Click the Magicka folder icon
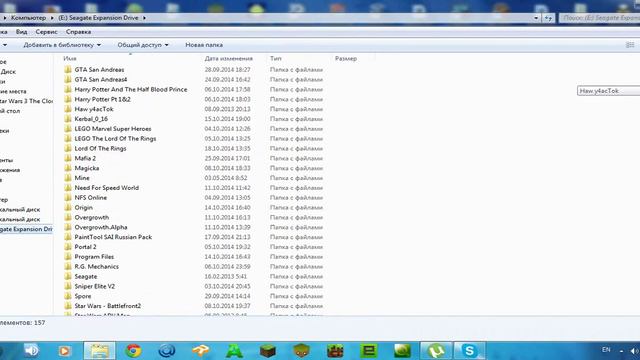640x360 pixels. point(68,168)
